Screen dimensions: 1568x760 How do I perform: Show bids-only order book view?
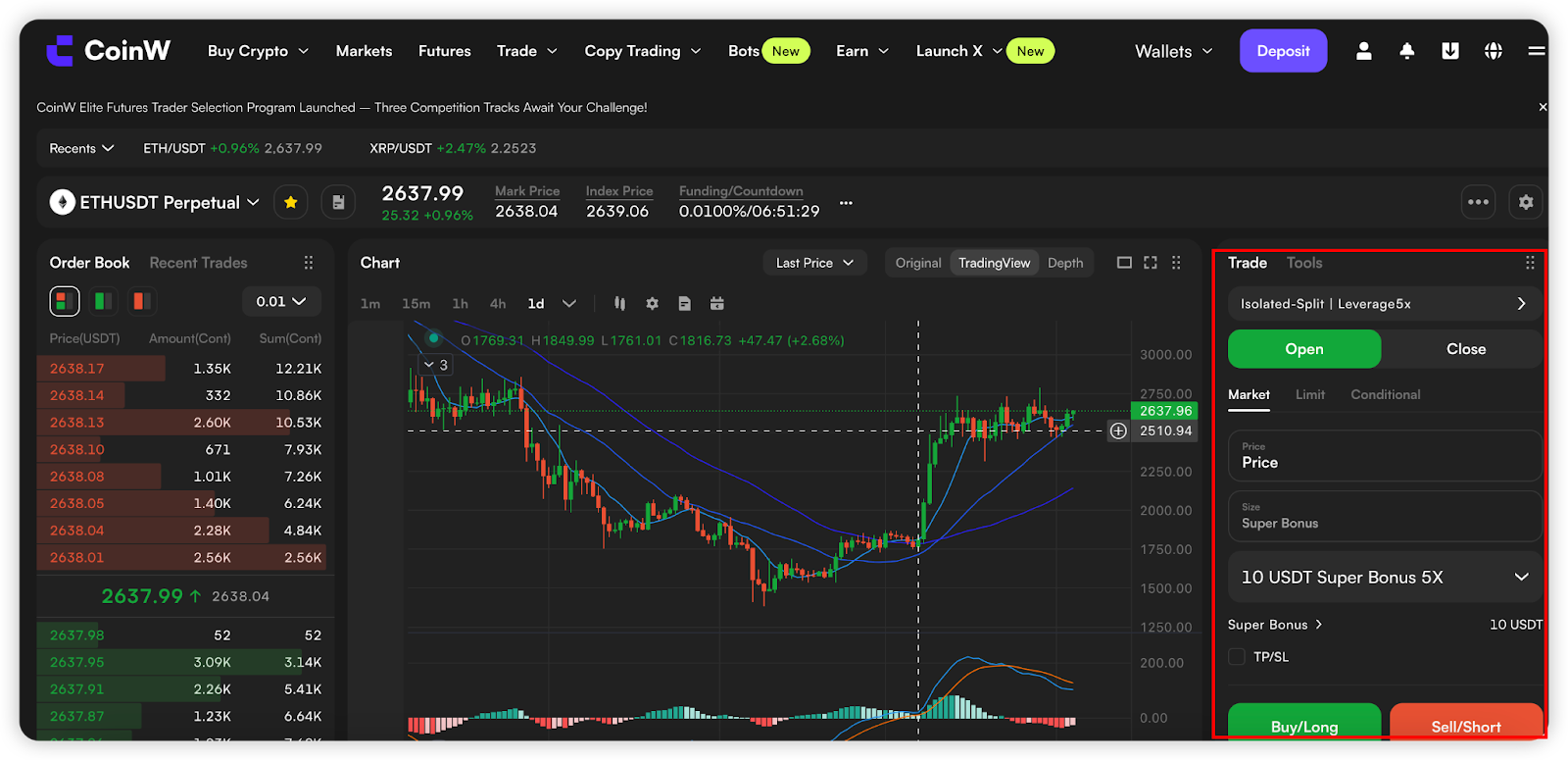point(103,301)
